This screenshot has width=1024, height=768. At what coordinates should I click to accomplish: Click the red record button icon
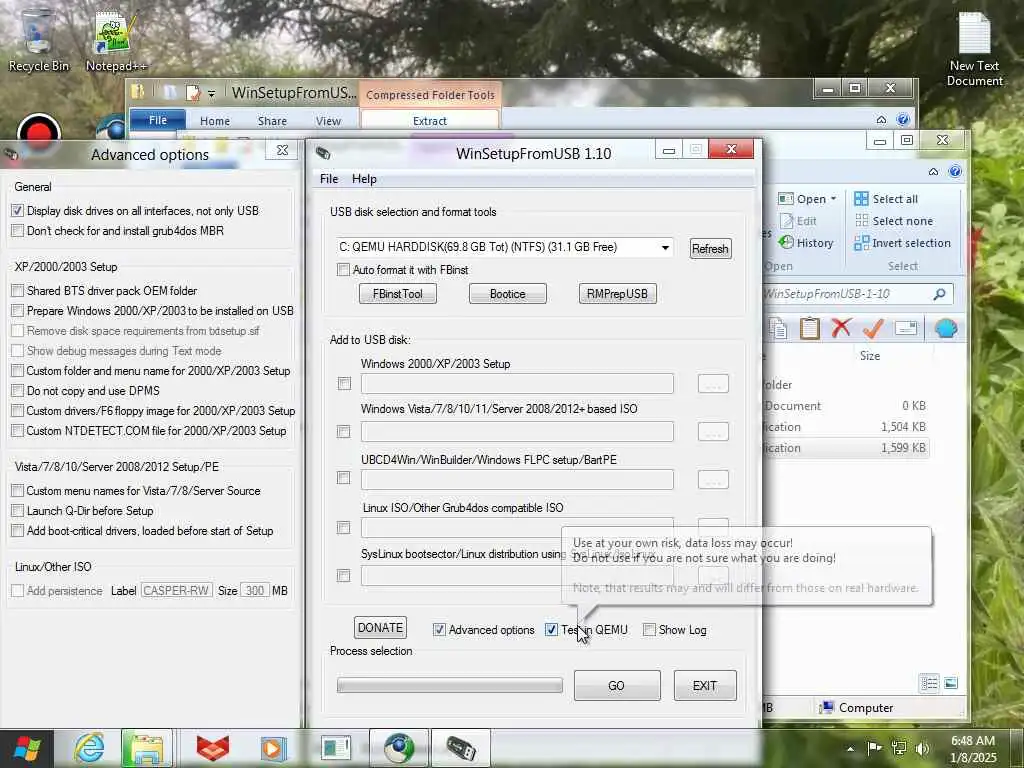39,131
